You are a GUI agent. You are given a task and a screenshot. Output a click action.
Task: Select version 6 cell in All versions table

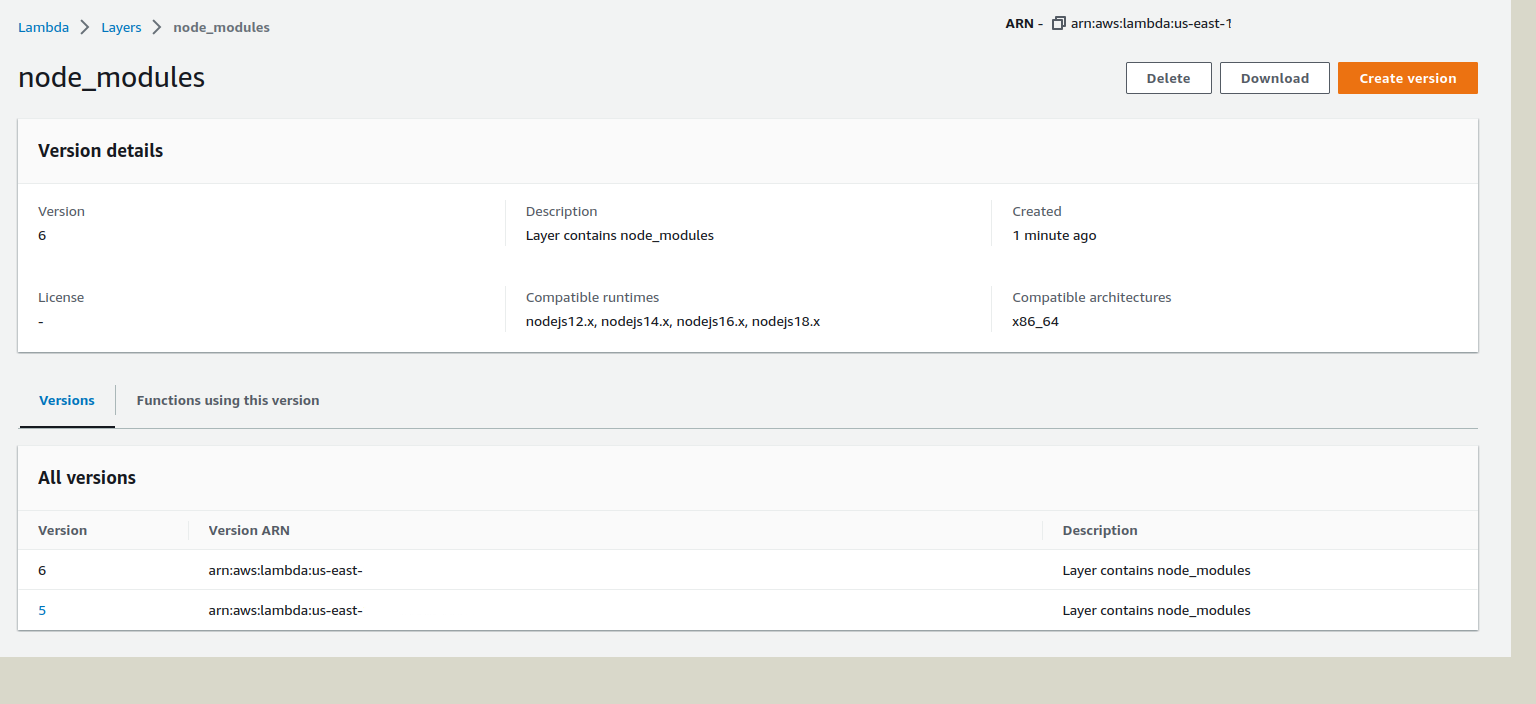coord(42,570)
